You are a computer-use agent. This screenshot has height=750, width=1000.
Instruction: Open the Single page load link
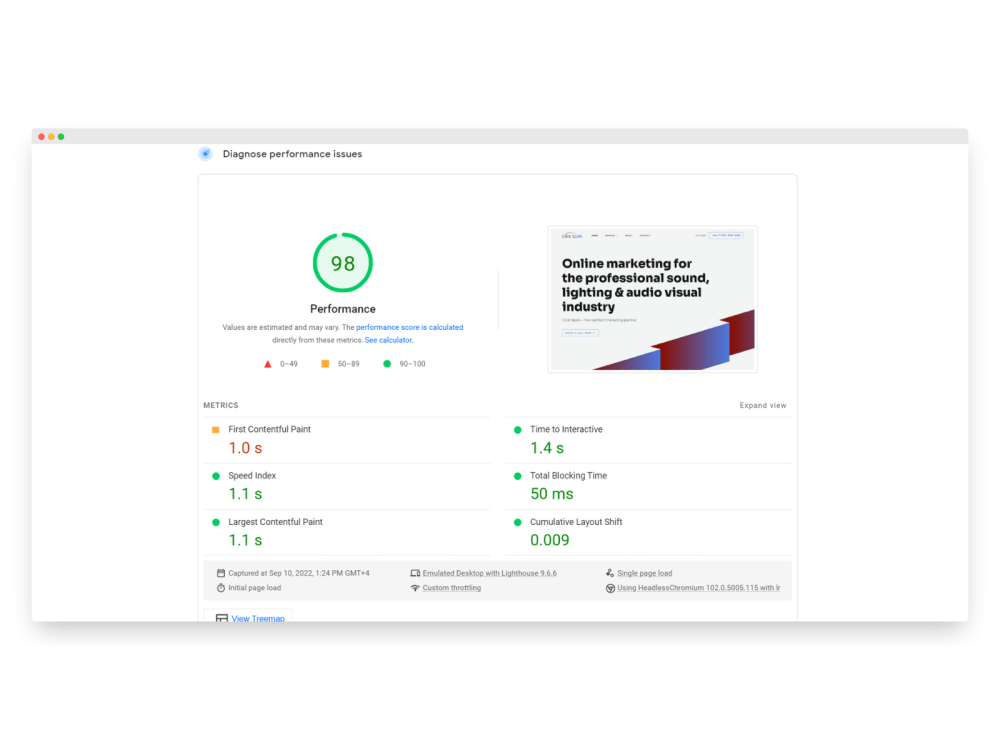[644, 573]
